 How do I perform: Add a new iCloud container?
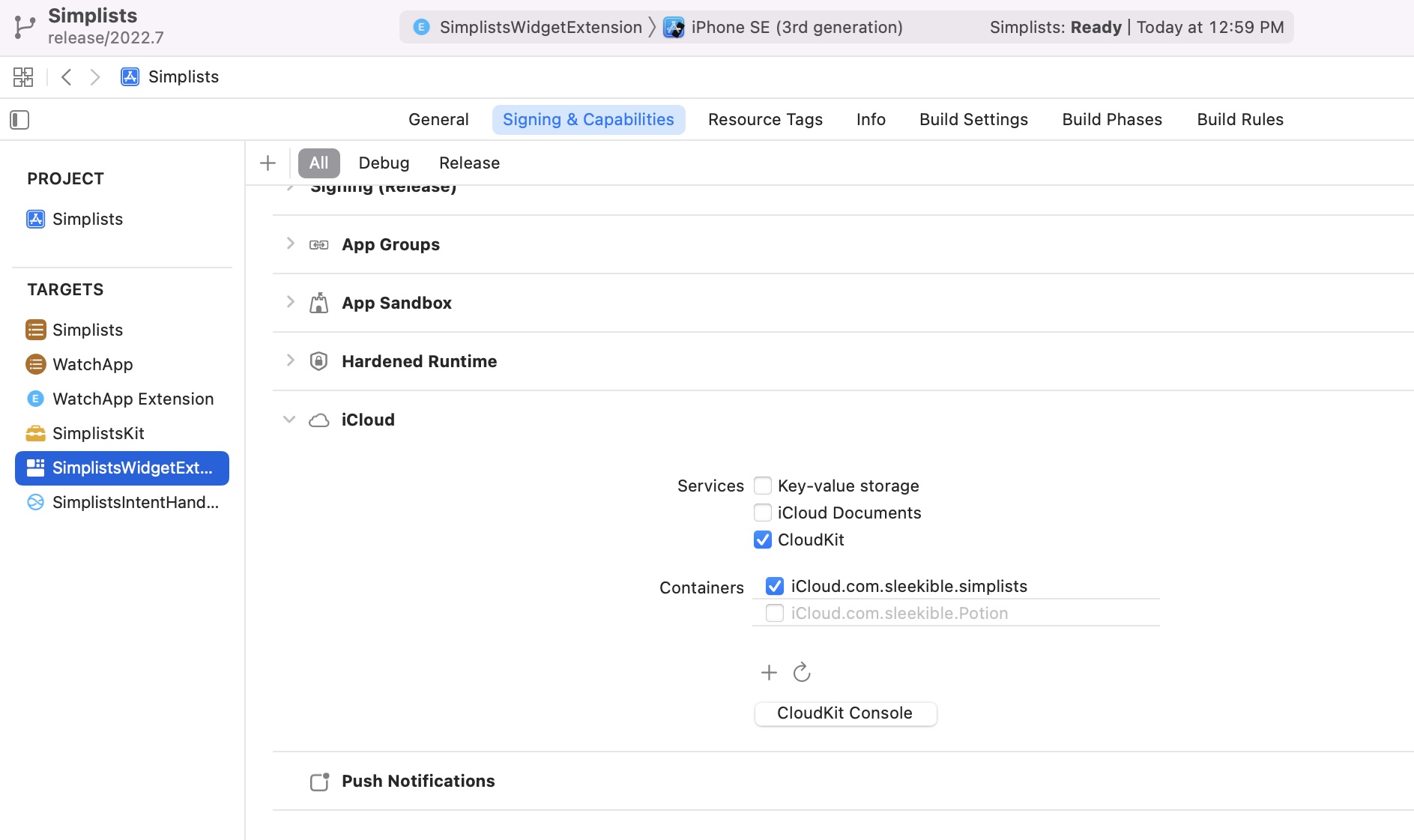[769, 672]
